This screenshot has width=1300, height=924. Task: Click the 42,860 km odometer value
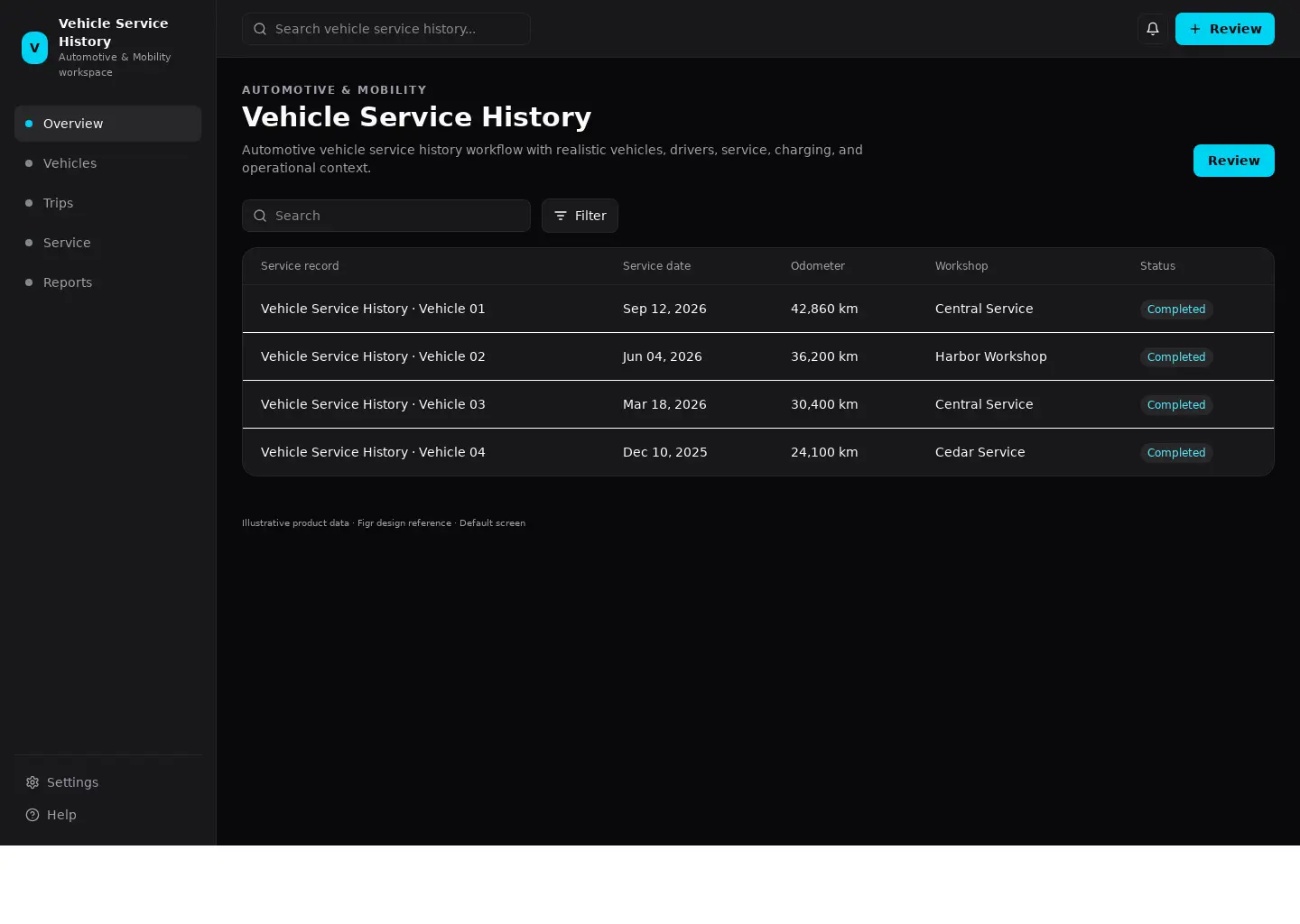click(x=824, y=309)
